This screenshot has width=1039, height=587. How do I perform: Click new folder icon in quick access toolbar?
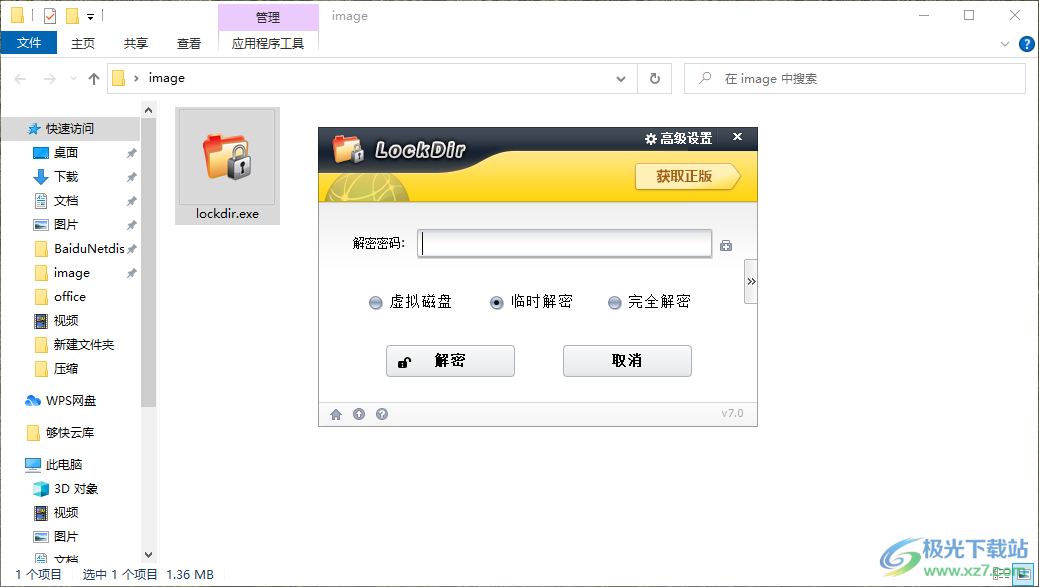point(72,15)
